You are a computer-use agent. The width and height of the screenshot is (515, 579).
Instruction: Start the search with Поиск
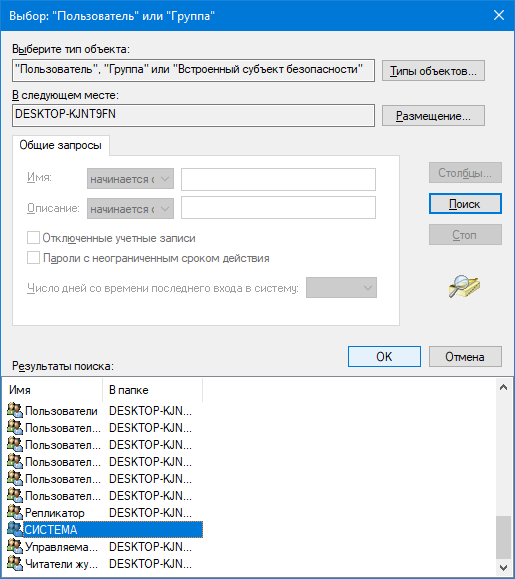coord(465,203)
